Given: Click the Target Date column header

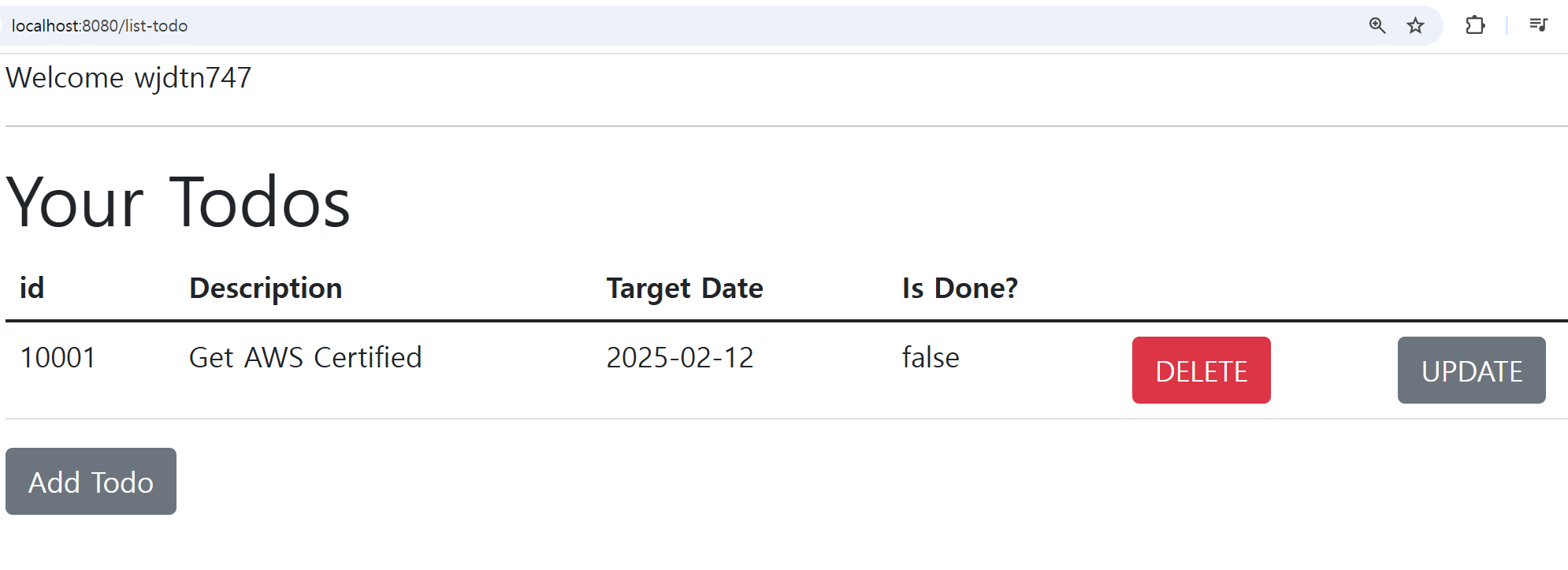Looking at the screenshot, I should [684, 288].
